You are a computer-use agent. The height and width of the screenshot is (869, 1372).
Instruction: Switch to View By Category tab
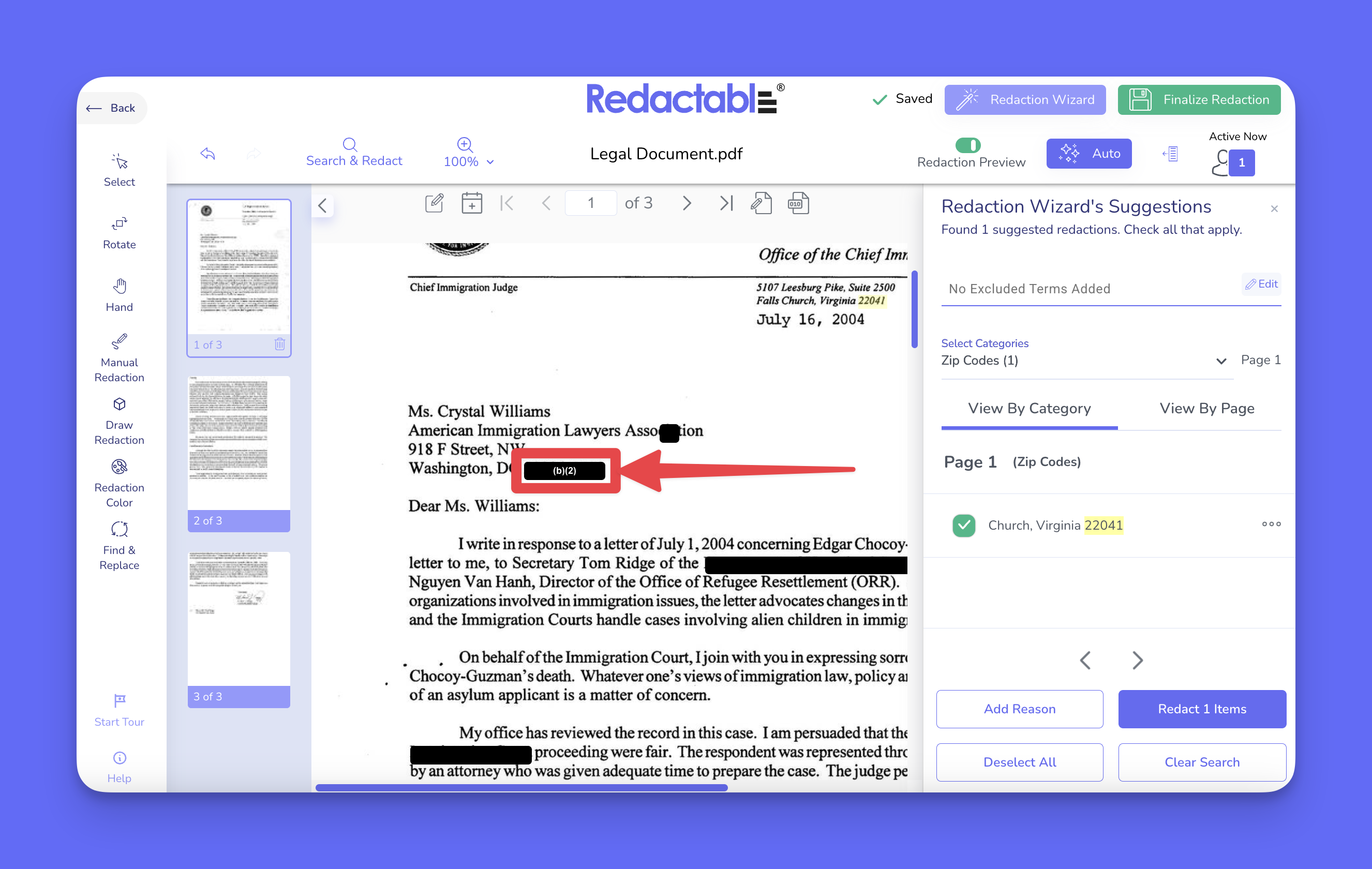tap(1029, 409)
